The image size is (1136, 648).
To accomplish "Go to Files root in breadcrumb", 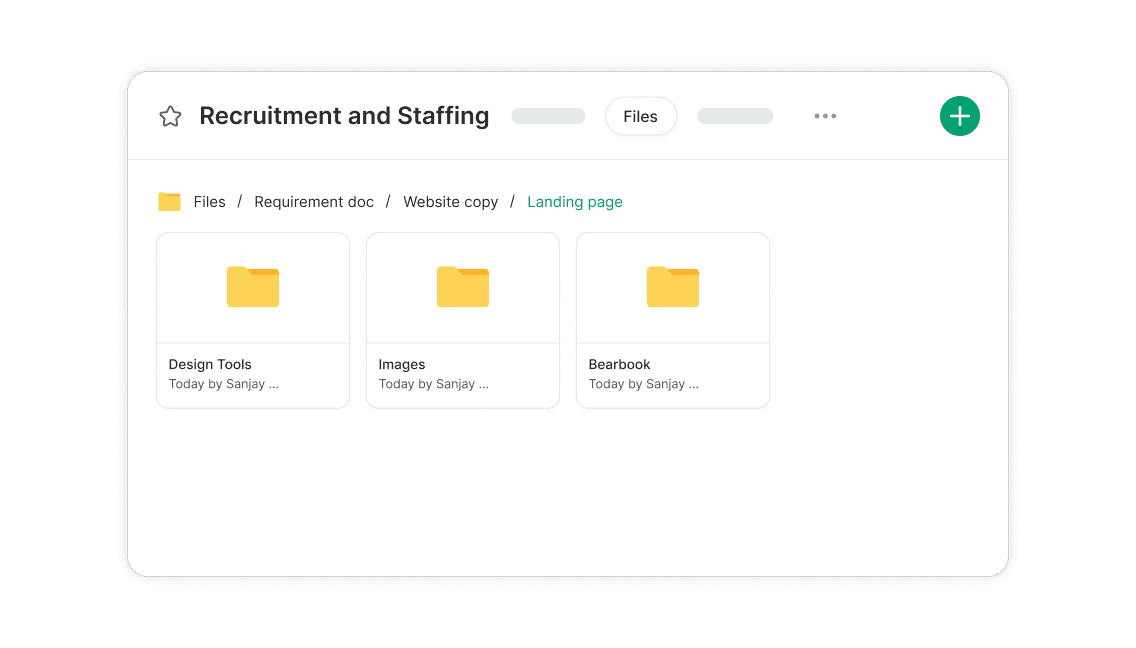I will click(x=209, y=202).
